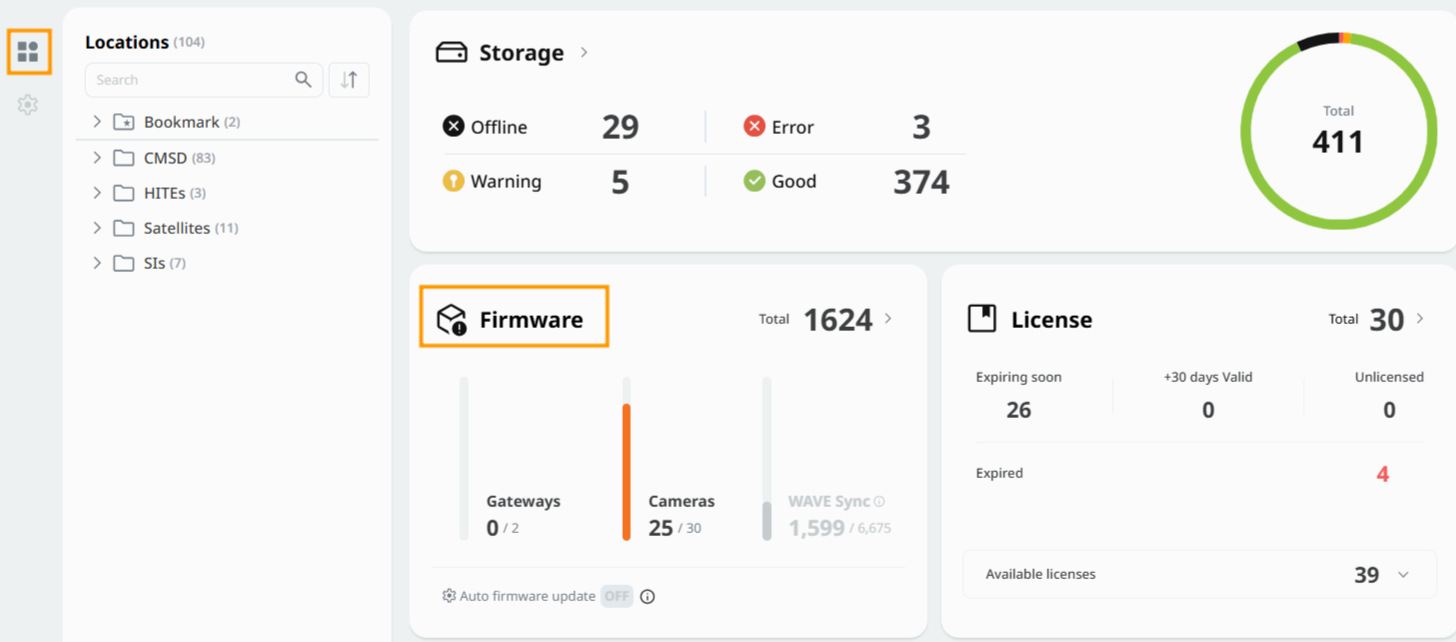Click the Satellites folder icon

coord(124,228)
